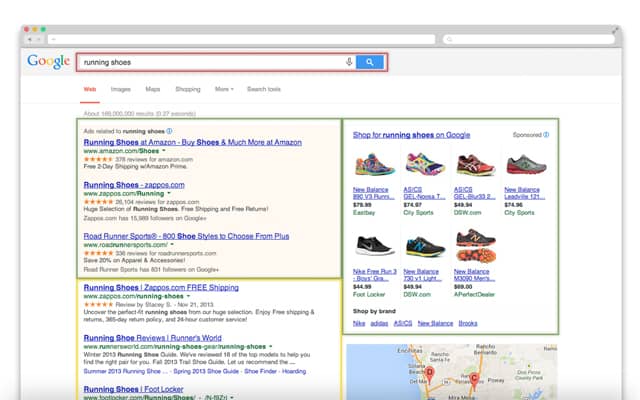Open New Balance 730 v1 product link
Viewport: 640px width, 400px height.
422,275
